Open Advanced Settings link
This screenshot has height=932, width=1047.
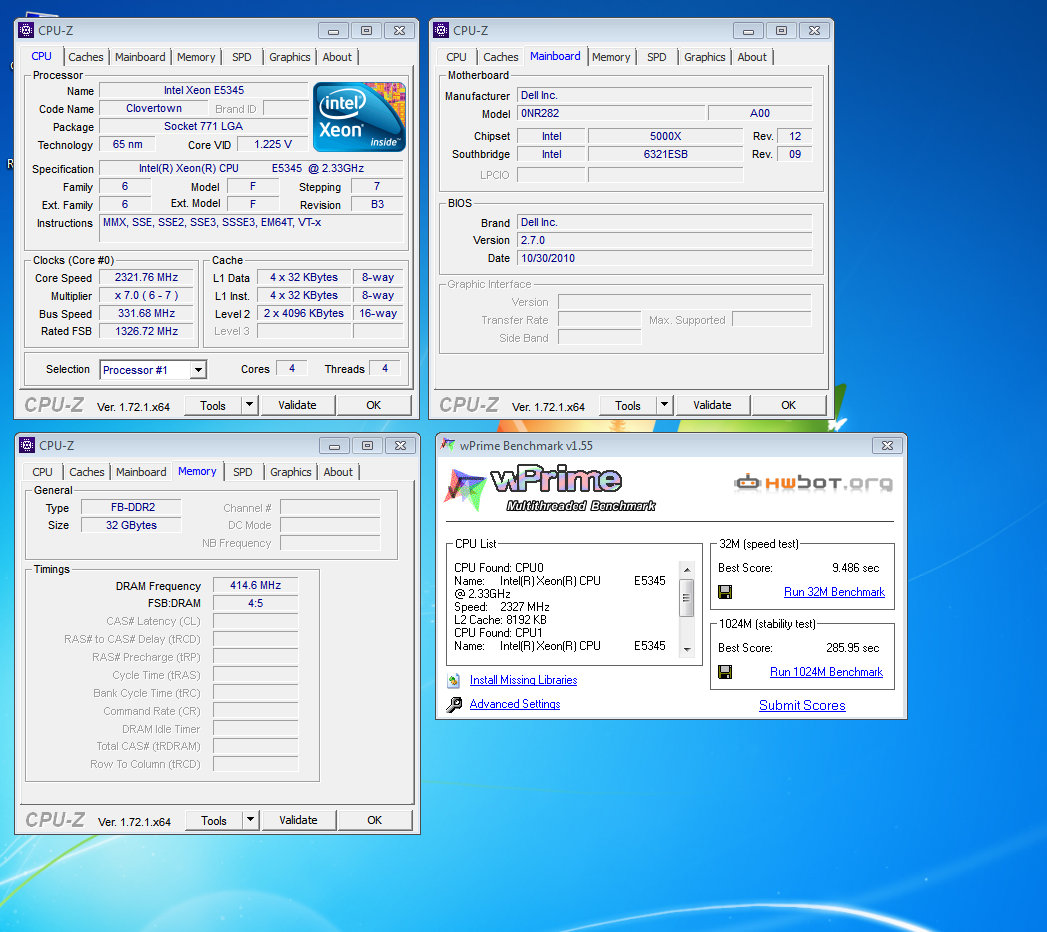click(x=515, y=704)
